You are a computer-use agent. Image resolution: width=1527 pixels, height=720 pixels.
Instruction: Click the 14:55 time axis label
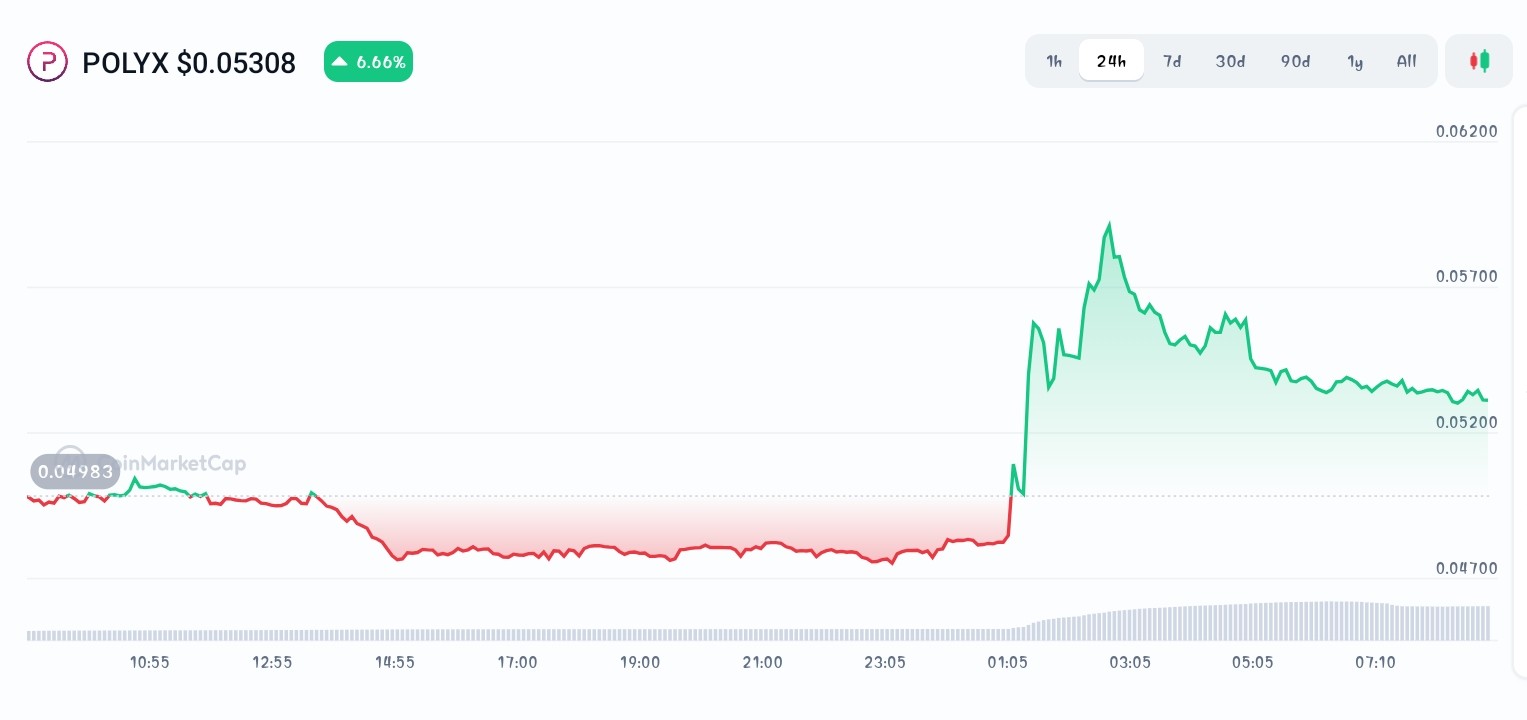[395, 662]
